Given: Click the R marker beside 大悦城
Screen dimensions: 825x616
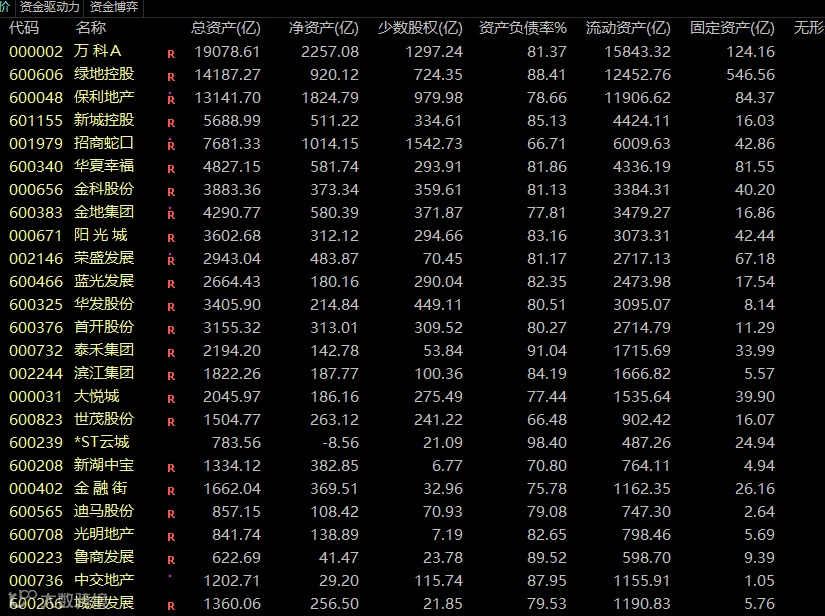Looking at the screenshot, I should coord(171,399).
